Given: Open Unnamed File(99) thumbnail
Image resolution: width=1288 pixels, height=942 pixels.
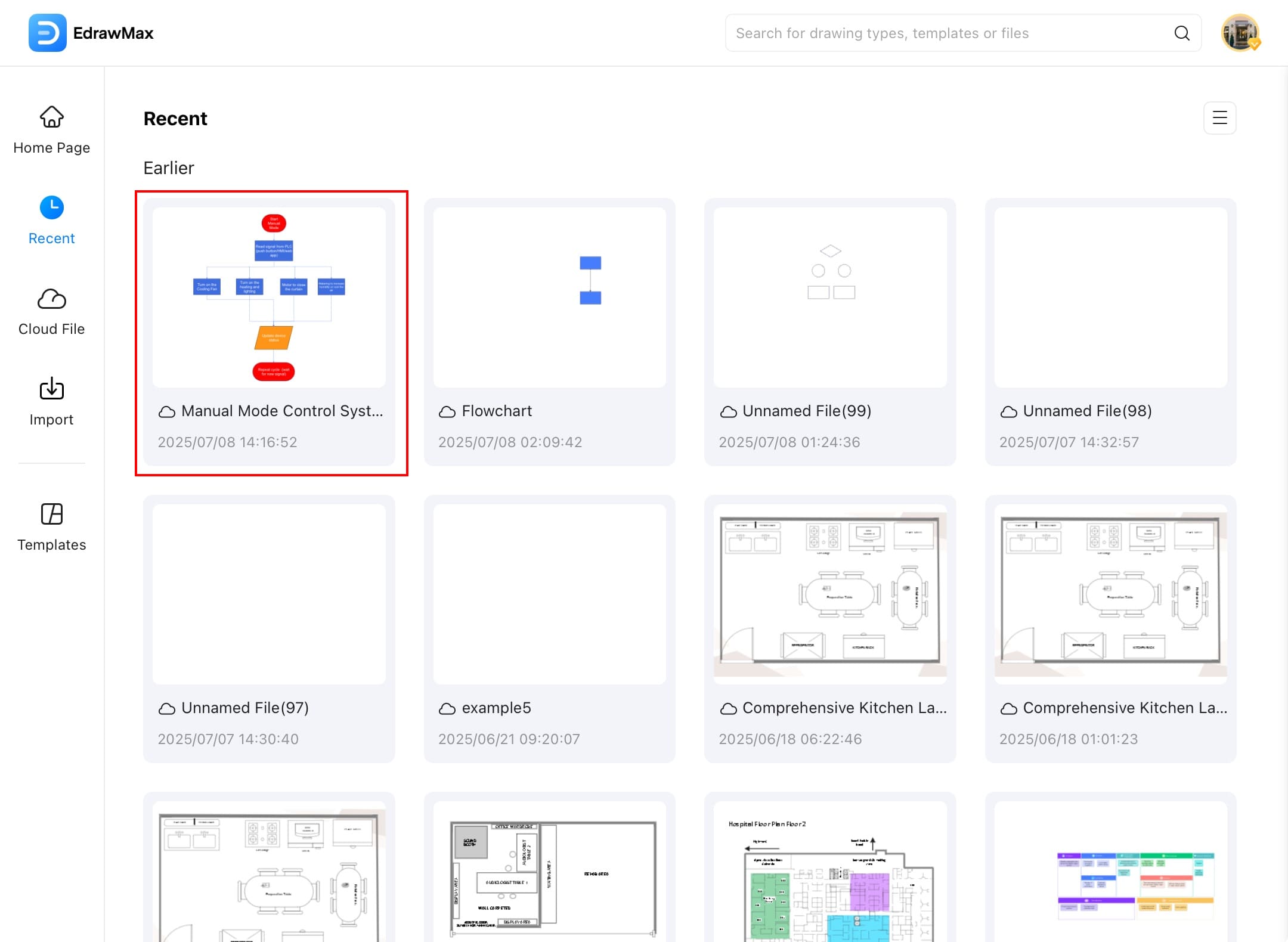Looking at the screenshot, I should [829, 297].
